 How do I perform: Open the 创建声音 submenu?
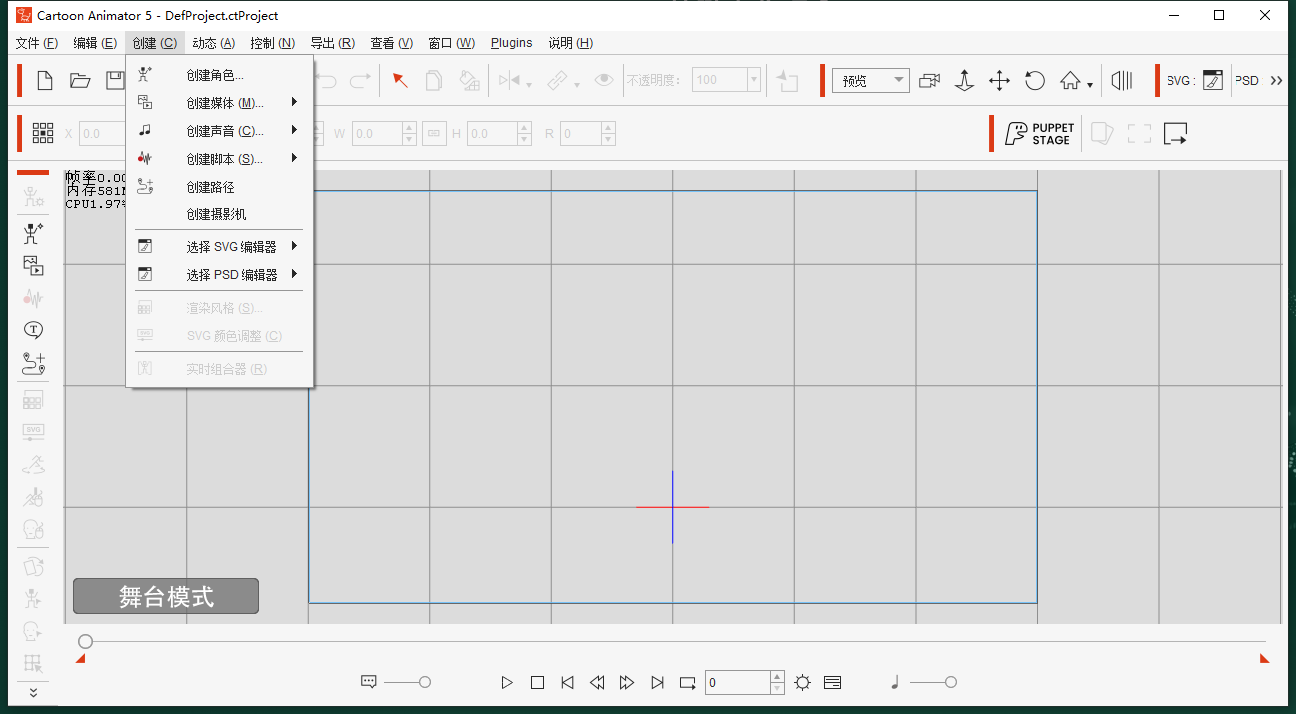[x=219, y=130]
